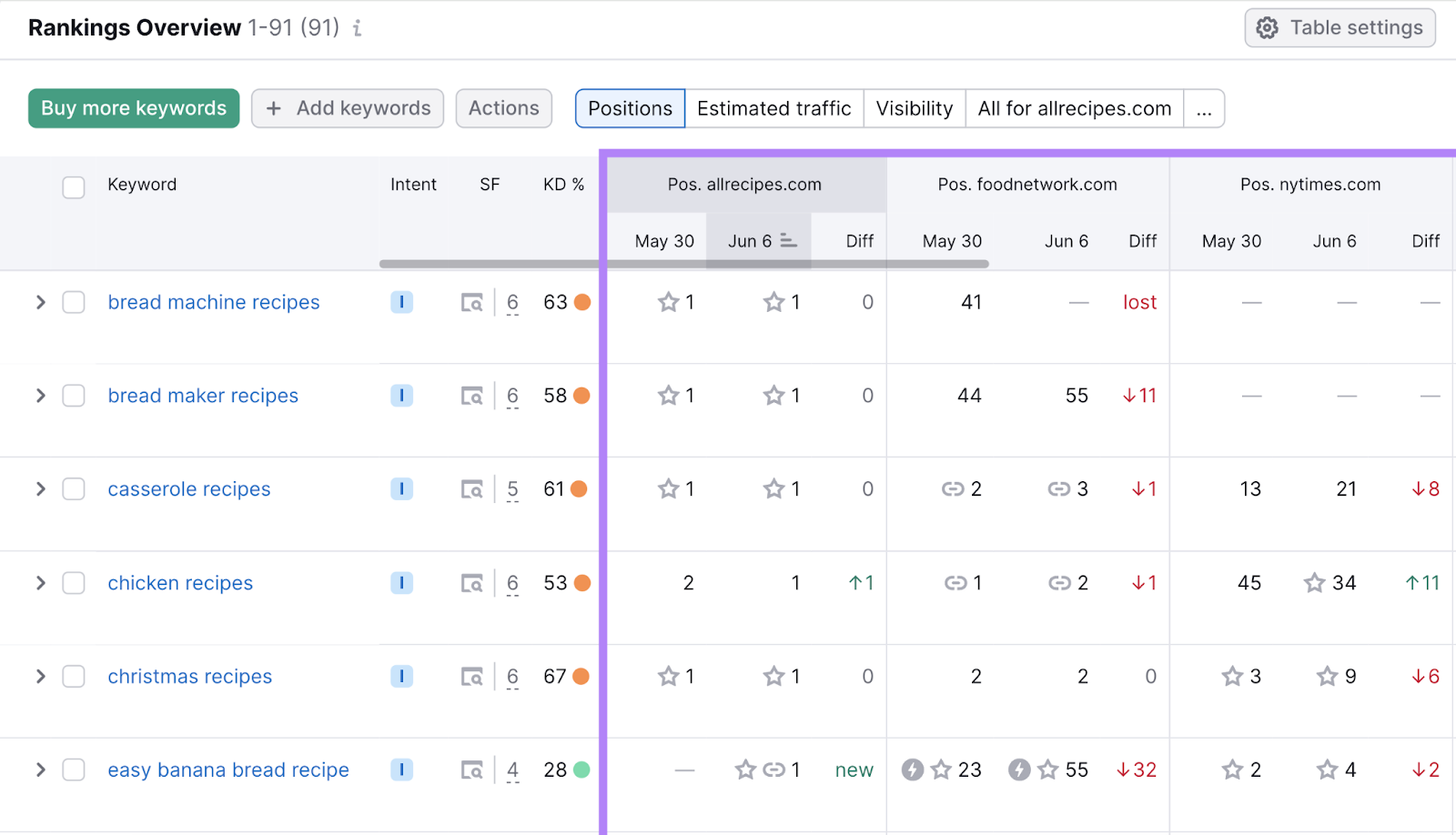Click the sort icon on the Jun 6 column
The image size is (1456, 835).
pos(788,242)
